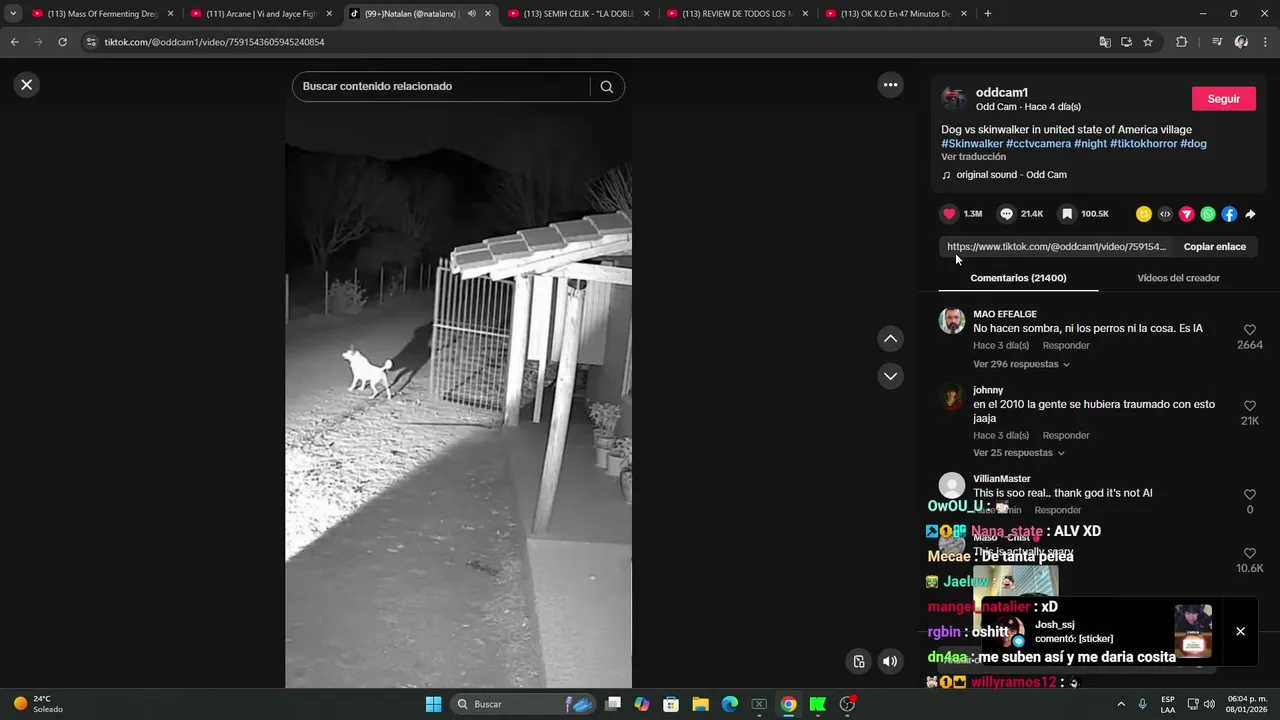The height and width of the screenshot is (720, 1280).
Task: Like MAO EFEALGE's comment
Action: click(x=1249, y=330)
